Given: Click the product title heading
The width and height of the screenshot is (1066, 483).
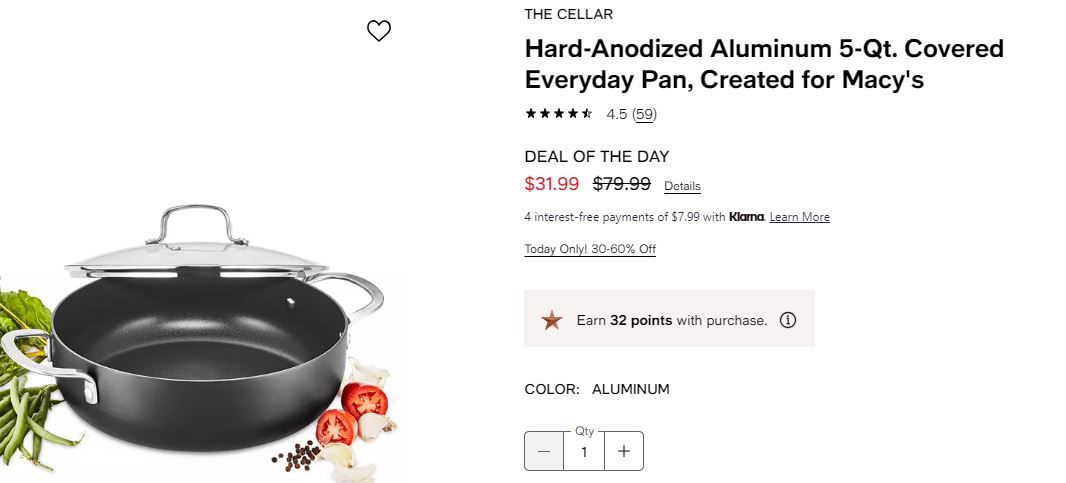Looking at the screenshot, I should [763, 64].
